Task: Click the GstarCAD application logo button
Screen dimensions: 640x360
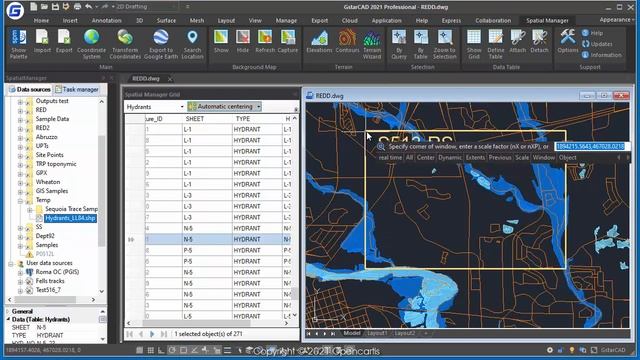Action: 15,10
